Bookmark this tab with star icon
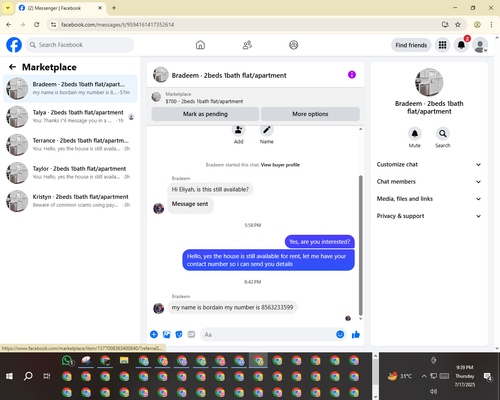 pos(458,25)
